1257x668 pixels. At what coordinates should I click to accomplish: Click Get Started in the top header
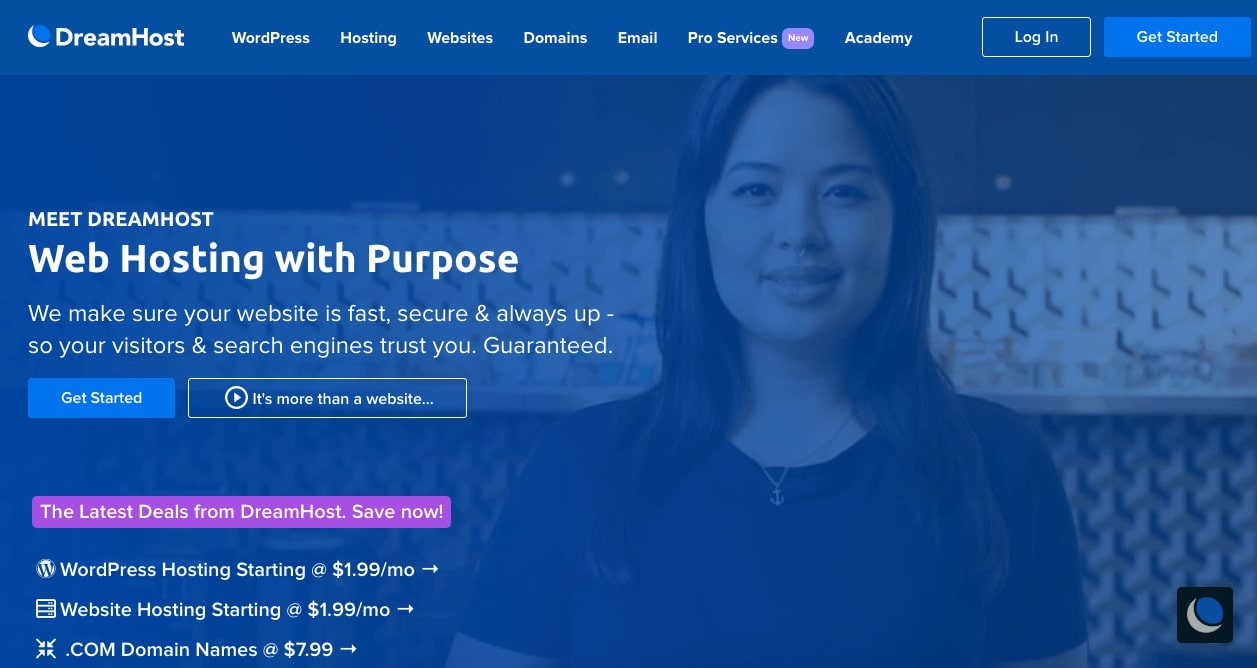(x=1177, y=37)
